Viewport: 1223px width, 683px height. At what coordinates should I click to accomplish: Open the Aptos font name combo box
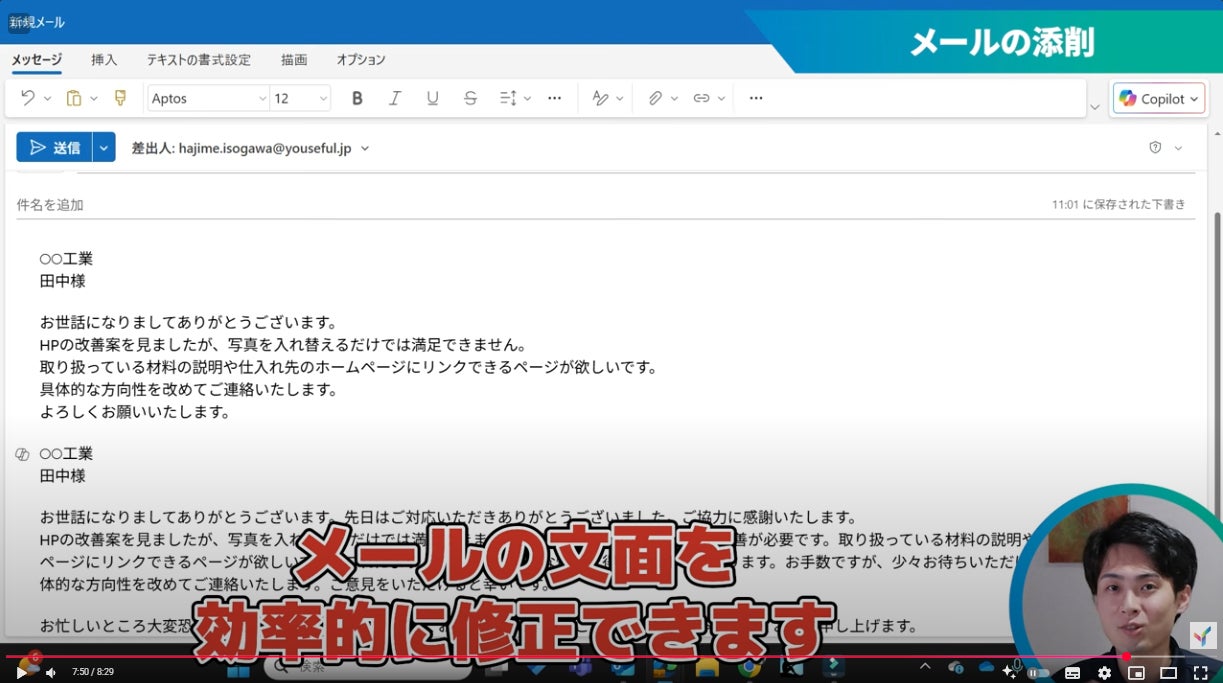209,98
